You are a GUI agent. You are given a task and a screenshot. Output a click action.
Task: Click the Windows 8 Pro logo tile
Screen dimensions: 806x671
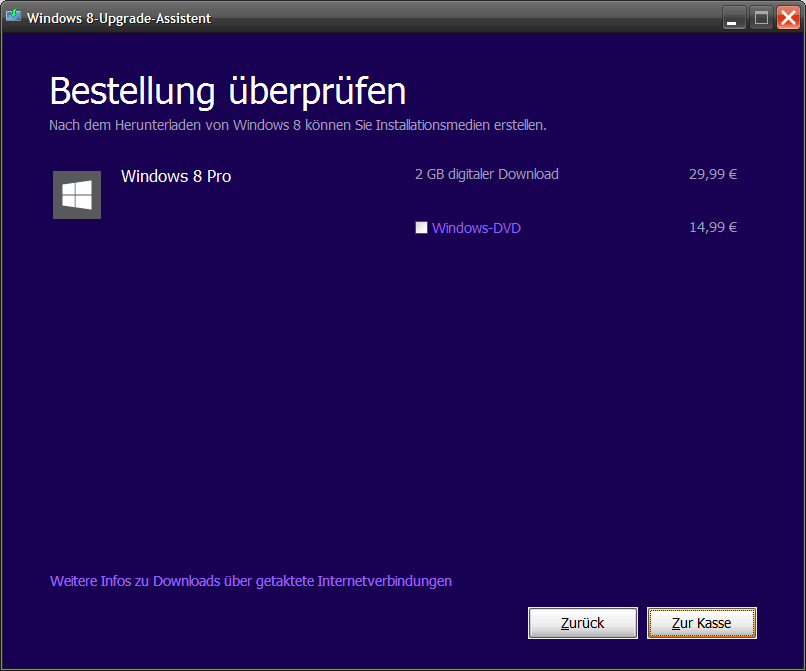click(x=77, y=195)
